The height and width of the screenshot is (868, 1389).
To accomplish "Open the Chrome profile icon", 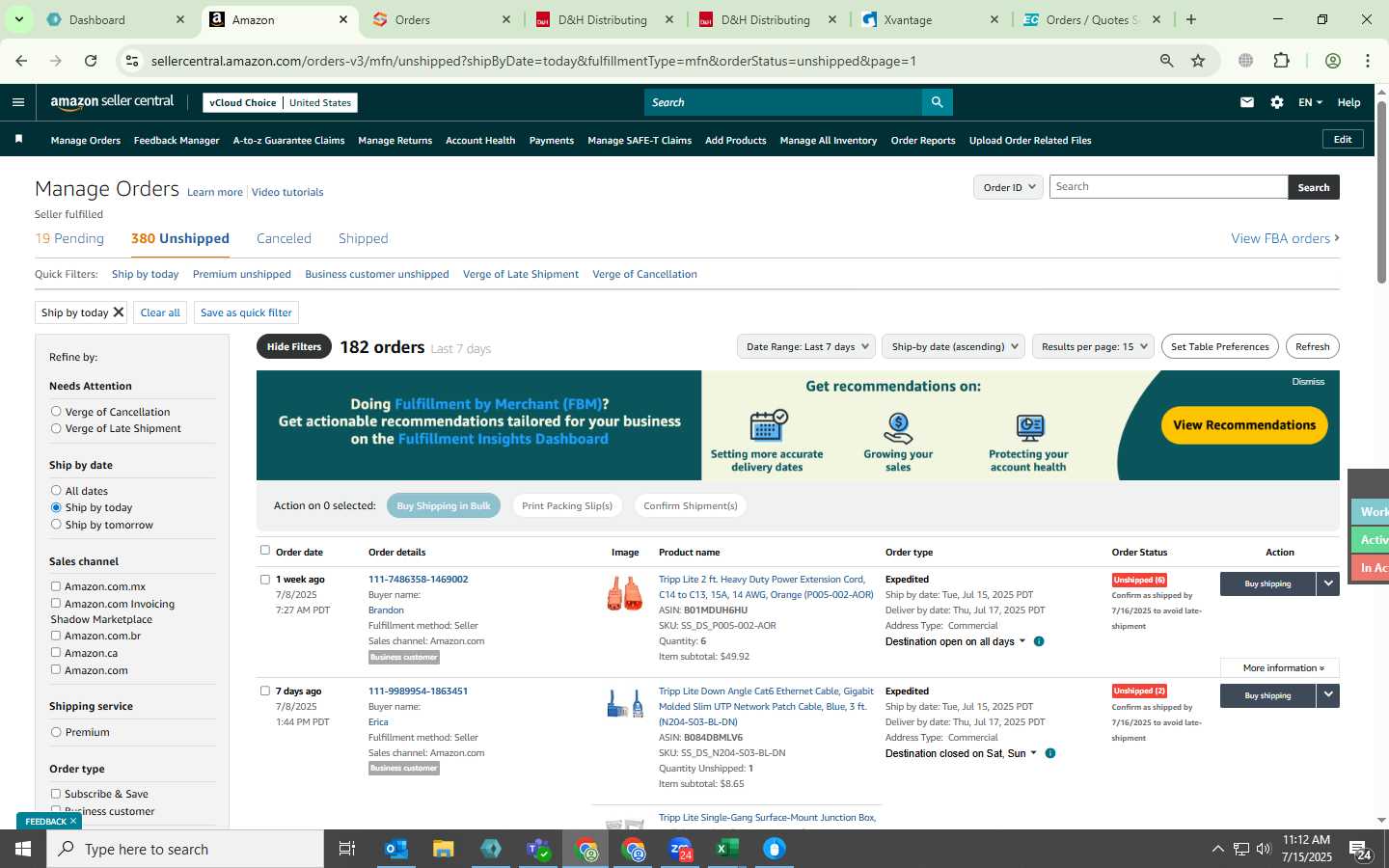I will [x=1333, y=61].
